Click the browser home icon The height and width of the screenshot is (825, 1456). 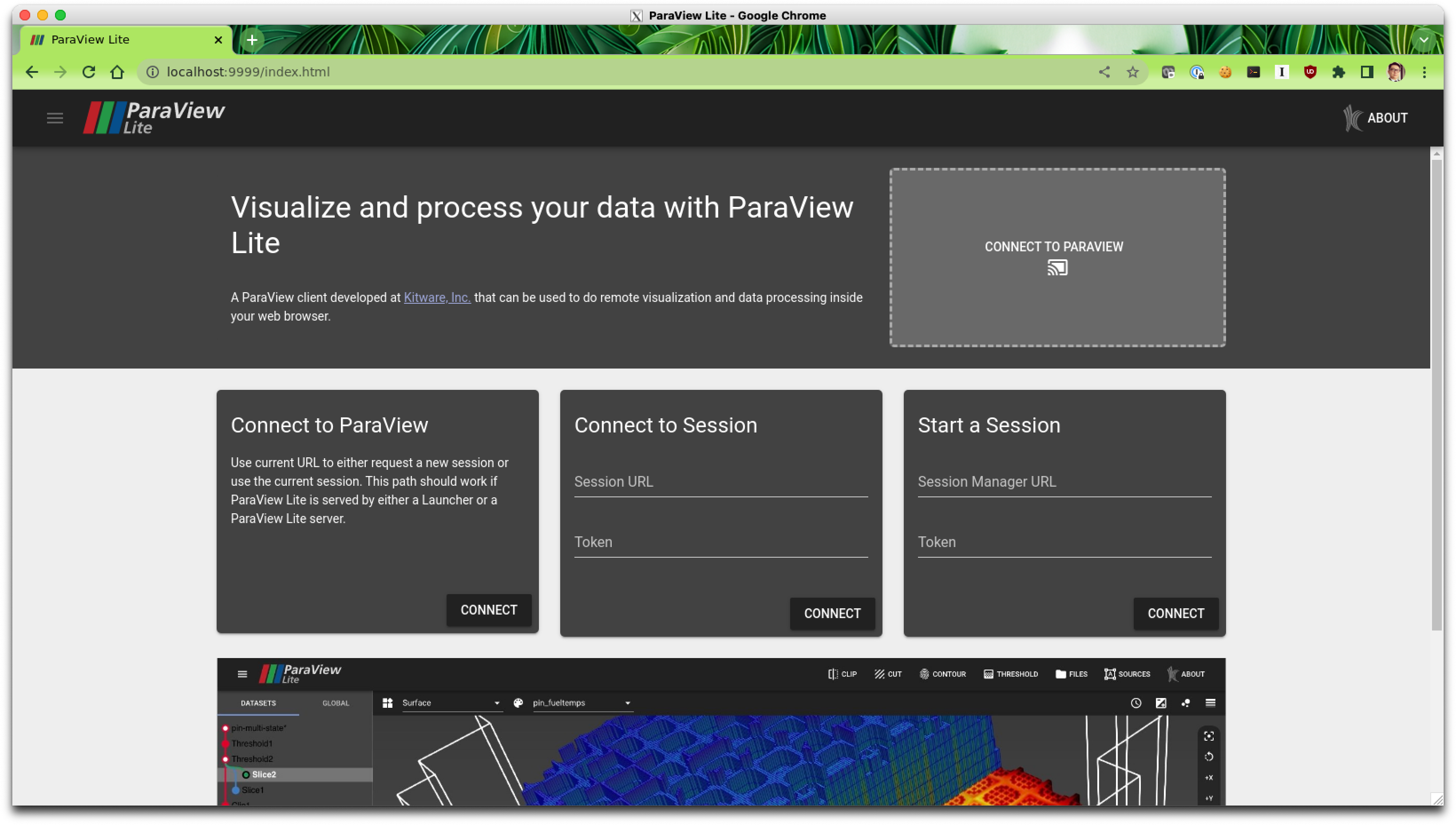click(x=117, y=72)
